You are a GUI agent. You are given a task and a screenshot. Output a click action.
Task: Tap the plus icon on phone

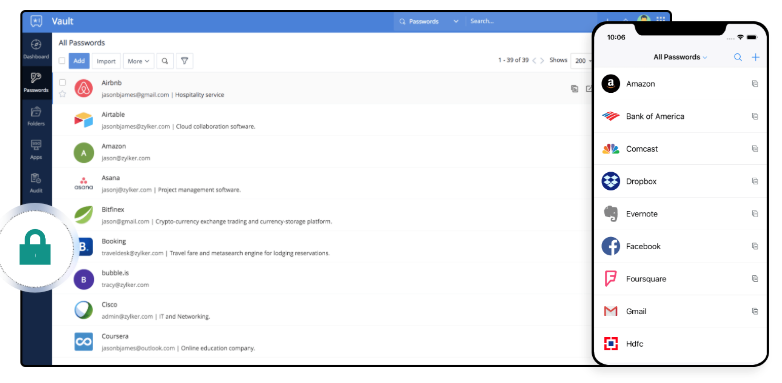tap(756, 57)
